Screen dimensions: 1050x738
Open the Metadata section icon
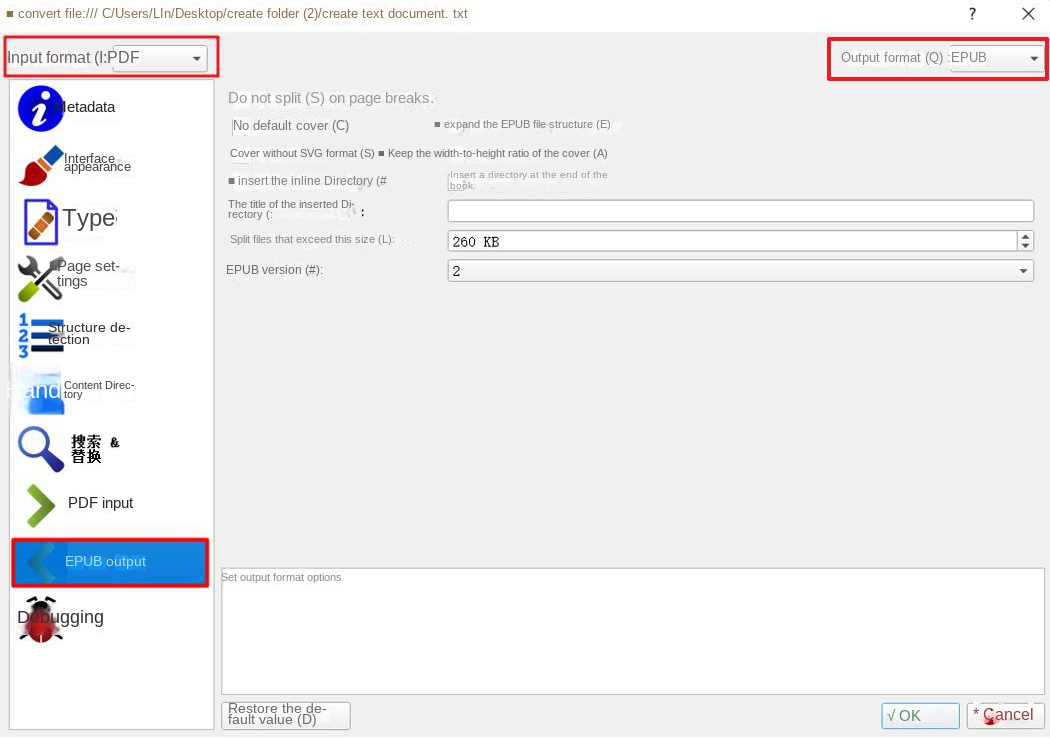tap(41, 108)
